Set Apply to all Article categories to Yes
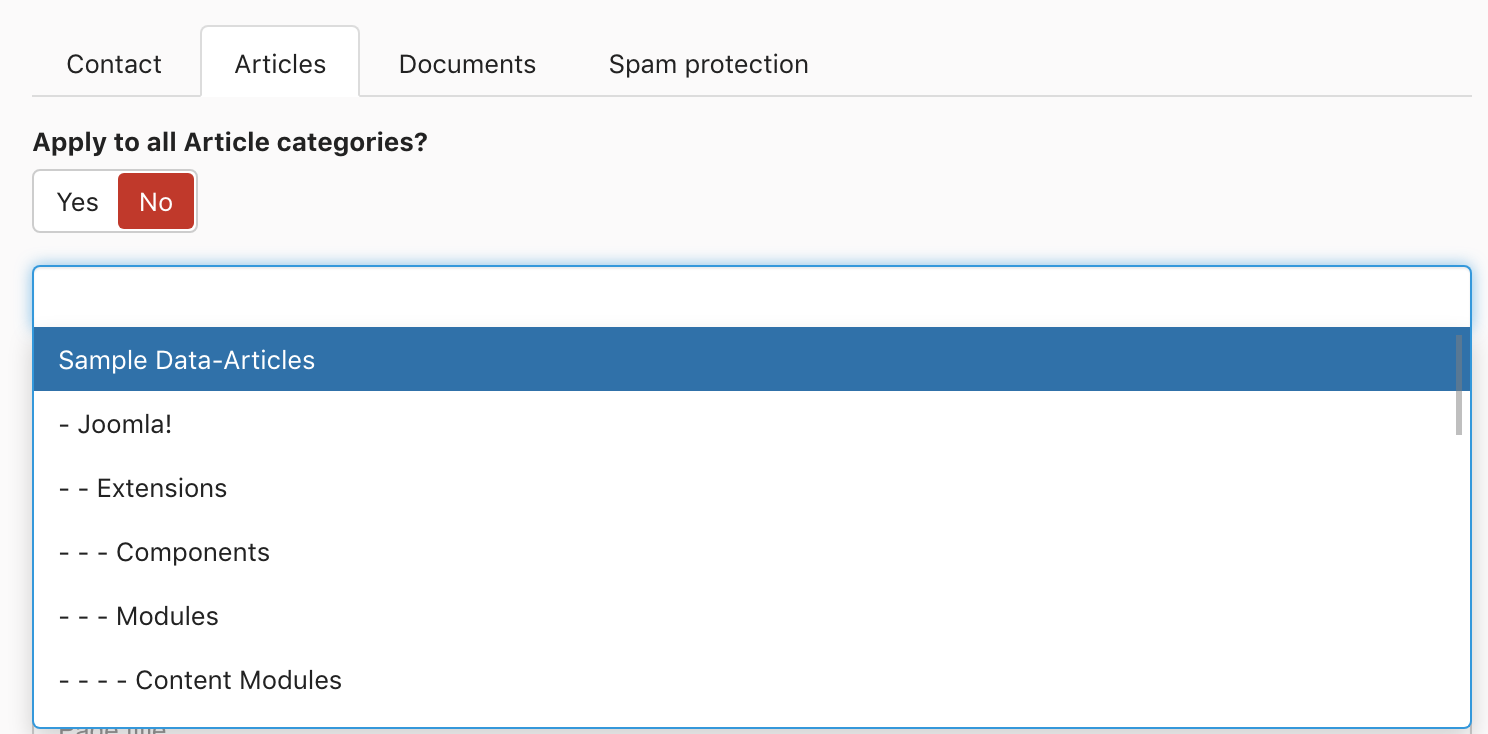This screenshot has height=734, width=1488. pyautogui.click(x=77, y=202)
